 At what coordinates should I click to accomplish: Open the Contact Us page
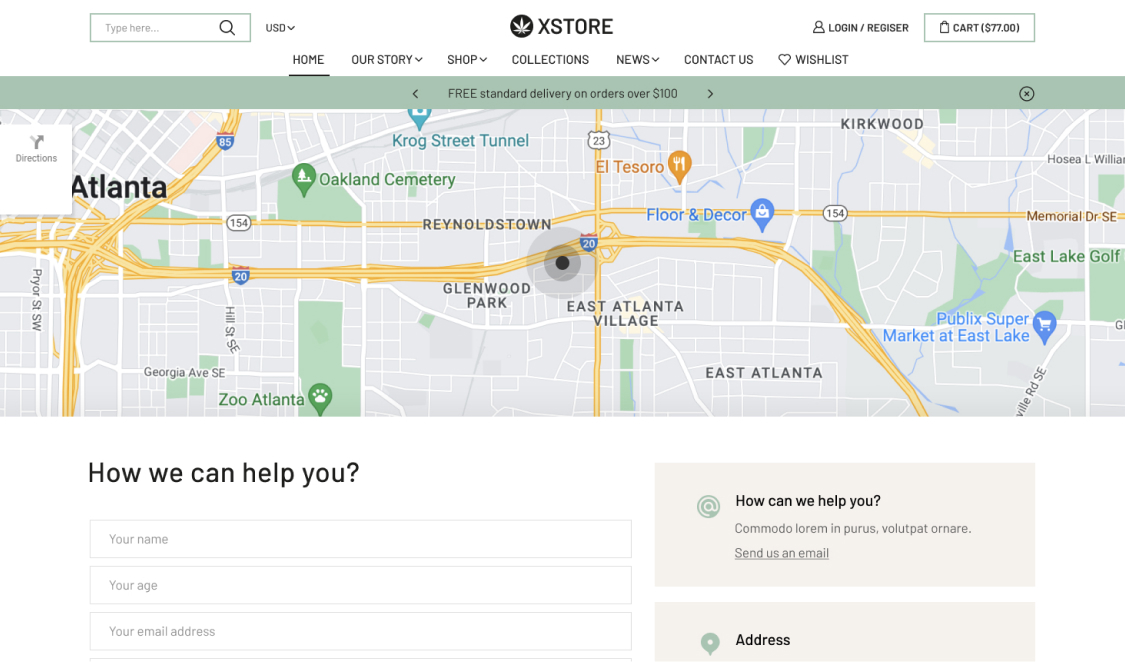[x=718, y=60]
